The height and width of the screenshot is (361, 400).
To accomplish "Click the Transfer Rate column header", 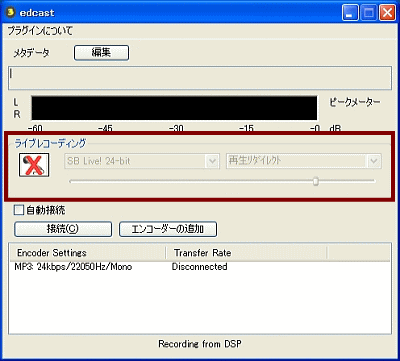I will [x=246, y=253].
